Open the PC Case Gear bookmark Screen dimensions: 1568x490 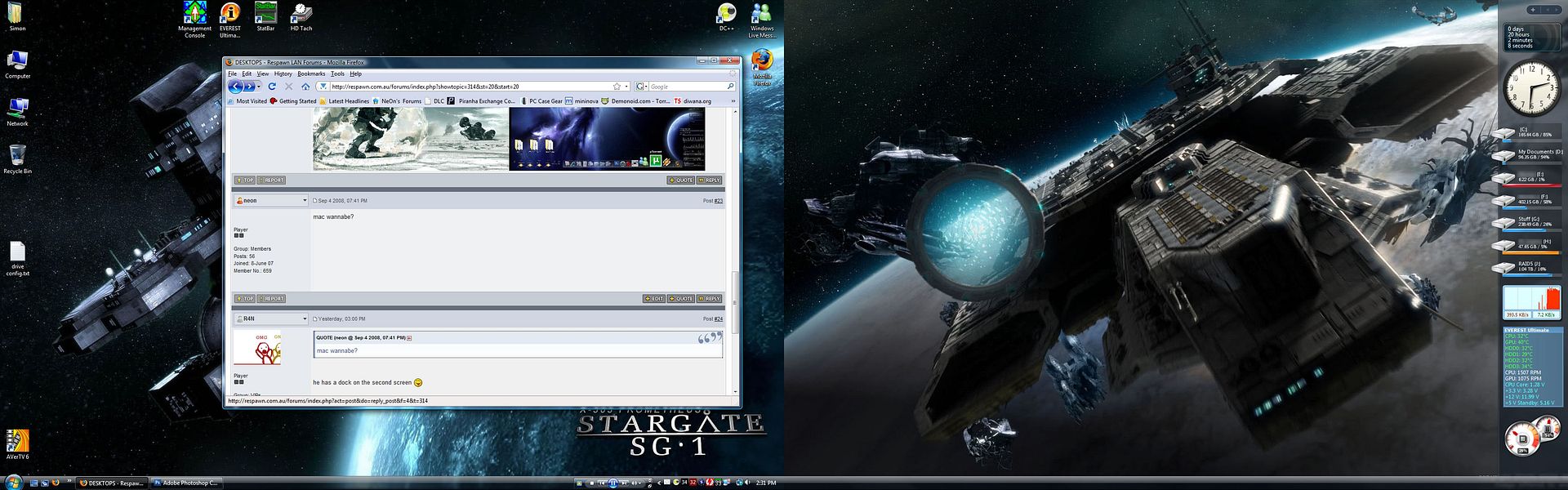pyautogui.click(x=541, y=101)
